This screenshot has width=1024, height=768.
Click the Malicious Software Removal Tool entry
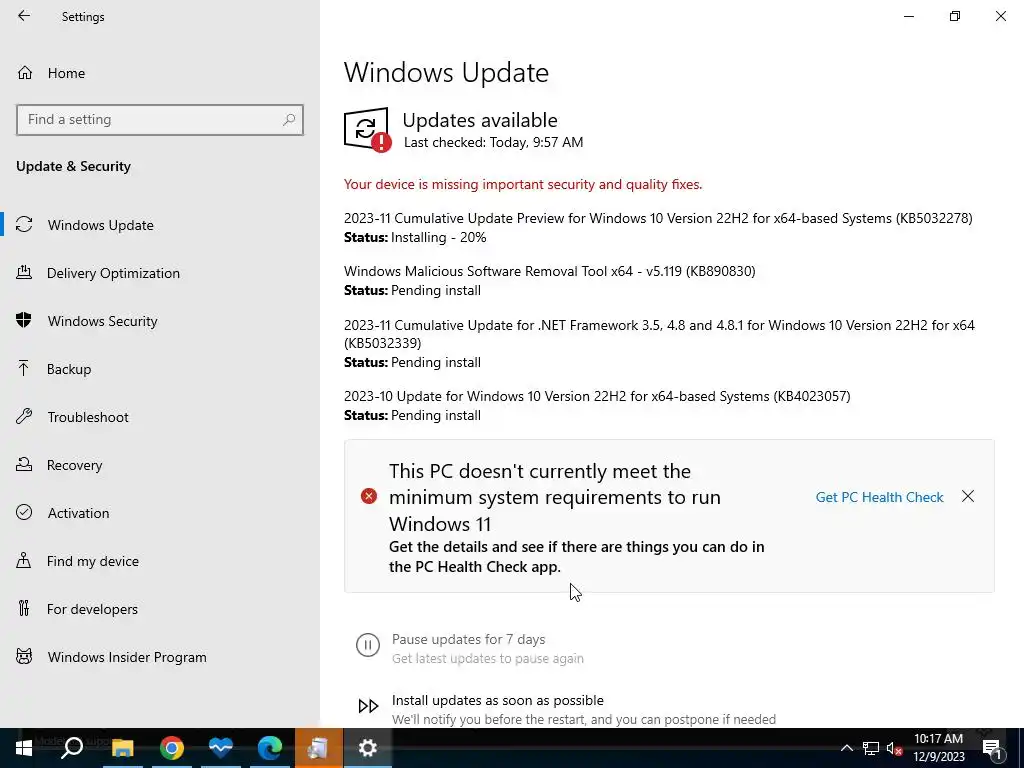pos(550,272)
